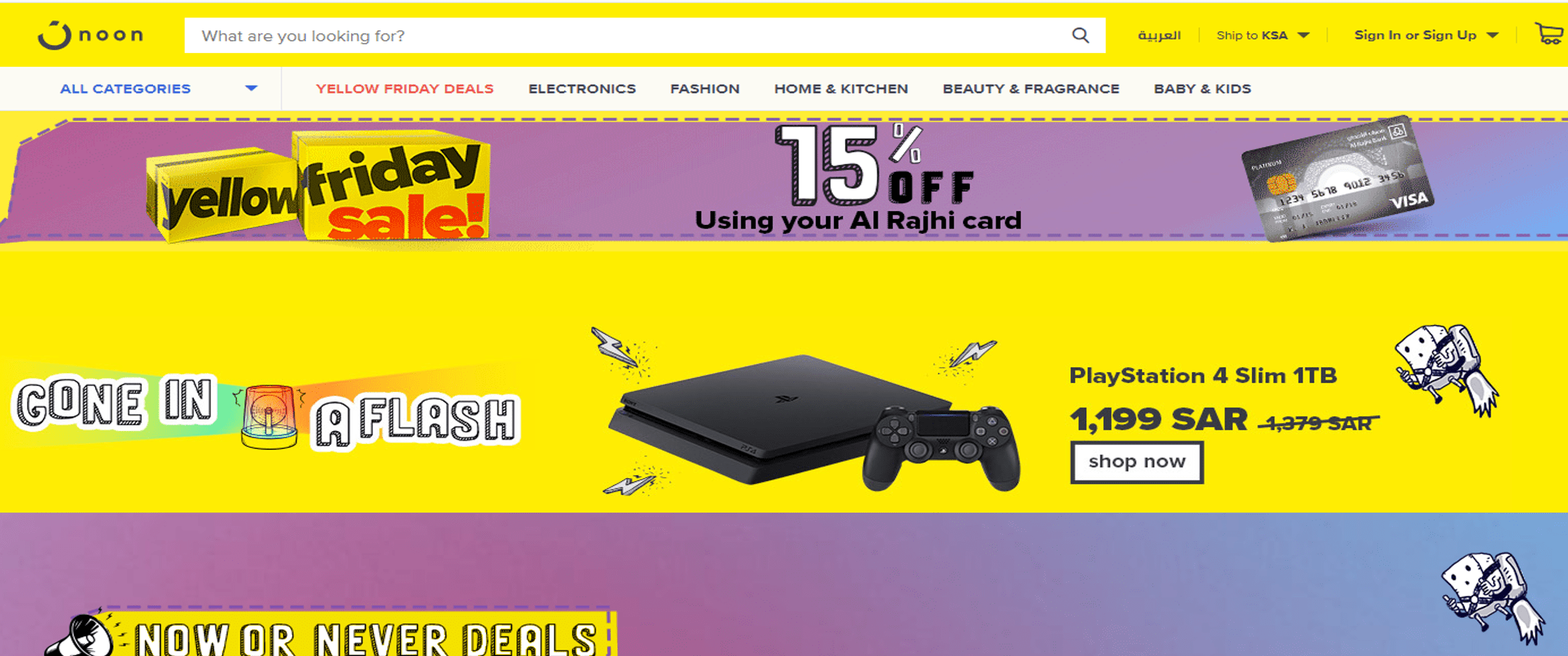This screenshot has height=656, width=1568.
Task: Open the Ship to KSA dropdown
Action: [x=1263, y=36]
